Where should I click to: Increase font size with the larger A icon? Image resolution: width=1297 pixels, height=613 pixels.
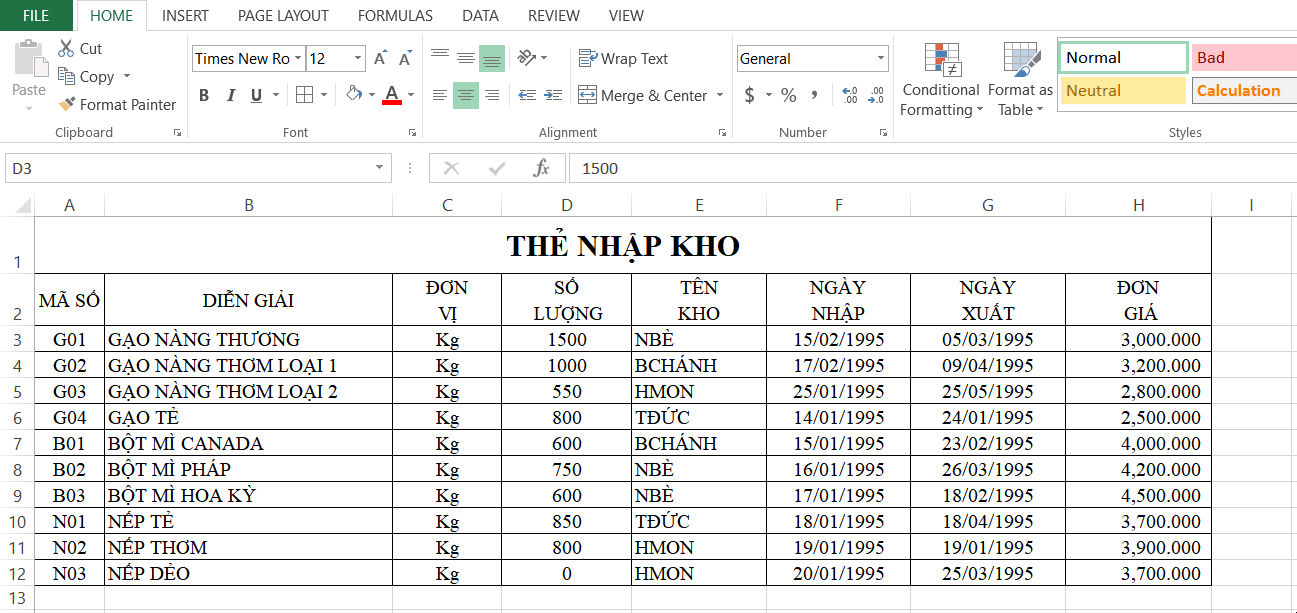[380, 59]
